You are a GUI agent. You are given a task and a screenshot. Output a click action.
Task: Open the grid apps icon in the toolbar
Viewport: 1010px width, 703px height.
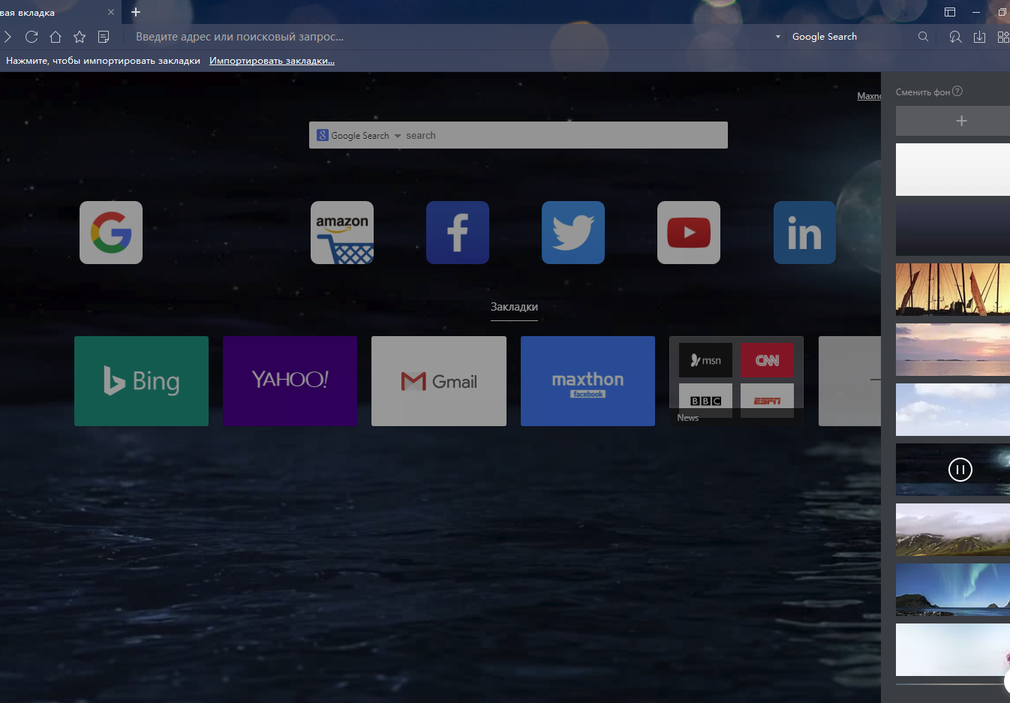[x=1003, y=37]
